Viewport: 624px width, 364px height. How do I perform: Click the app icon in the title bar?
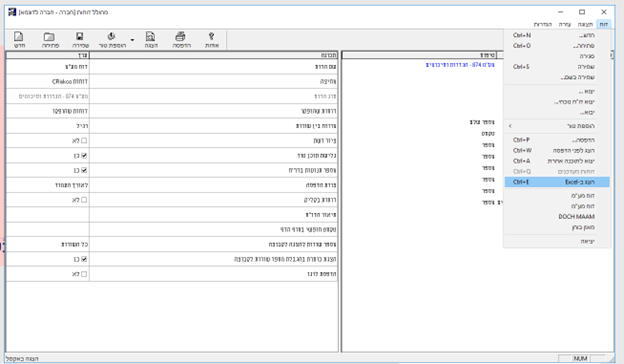(x=12, y=12)
